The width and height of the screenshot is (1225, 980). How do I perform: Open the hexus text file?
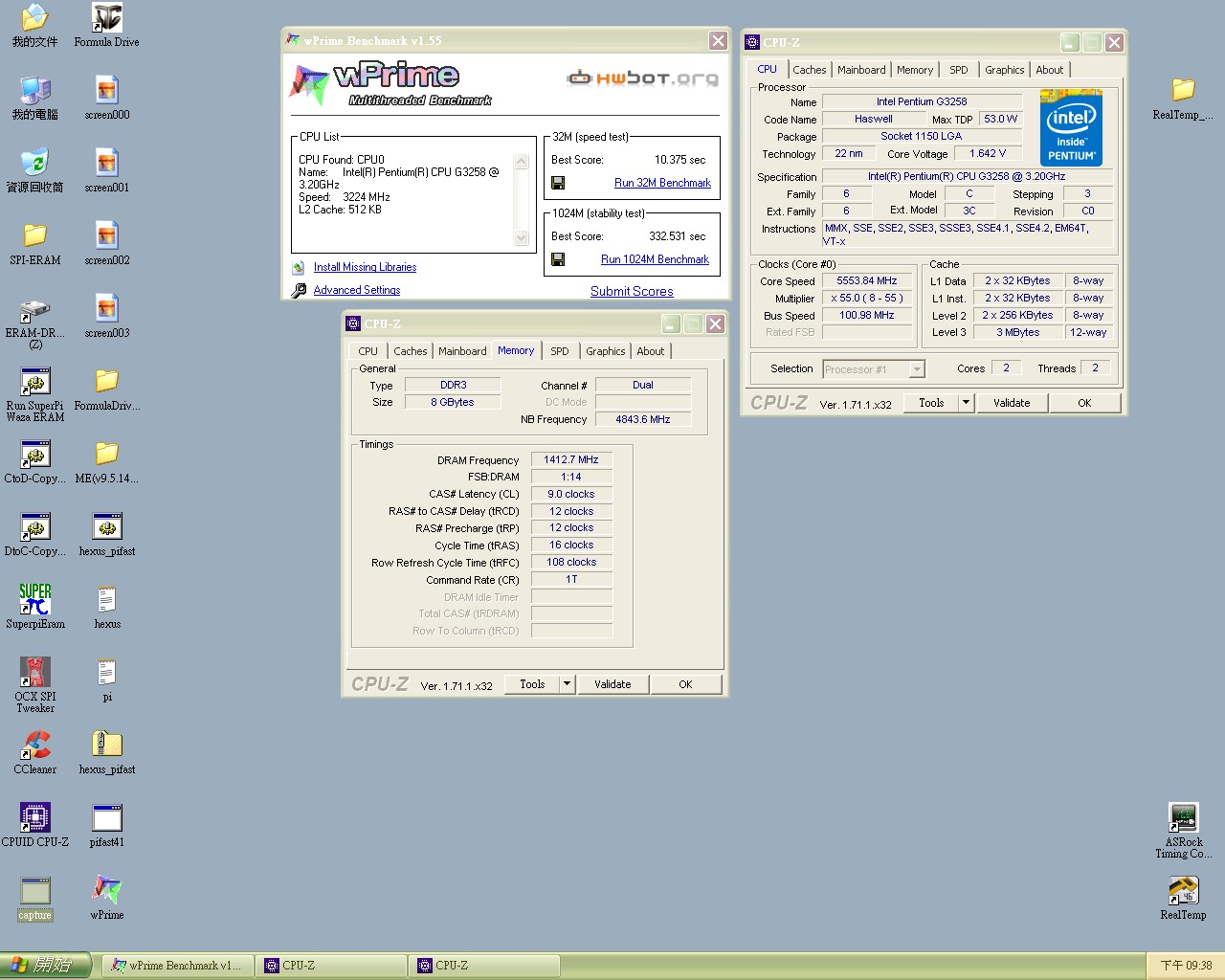point(106,607)
